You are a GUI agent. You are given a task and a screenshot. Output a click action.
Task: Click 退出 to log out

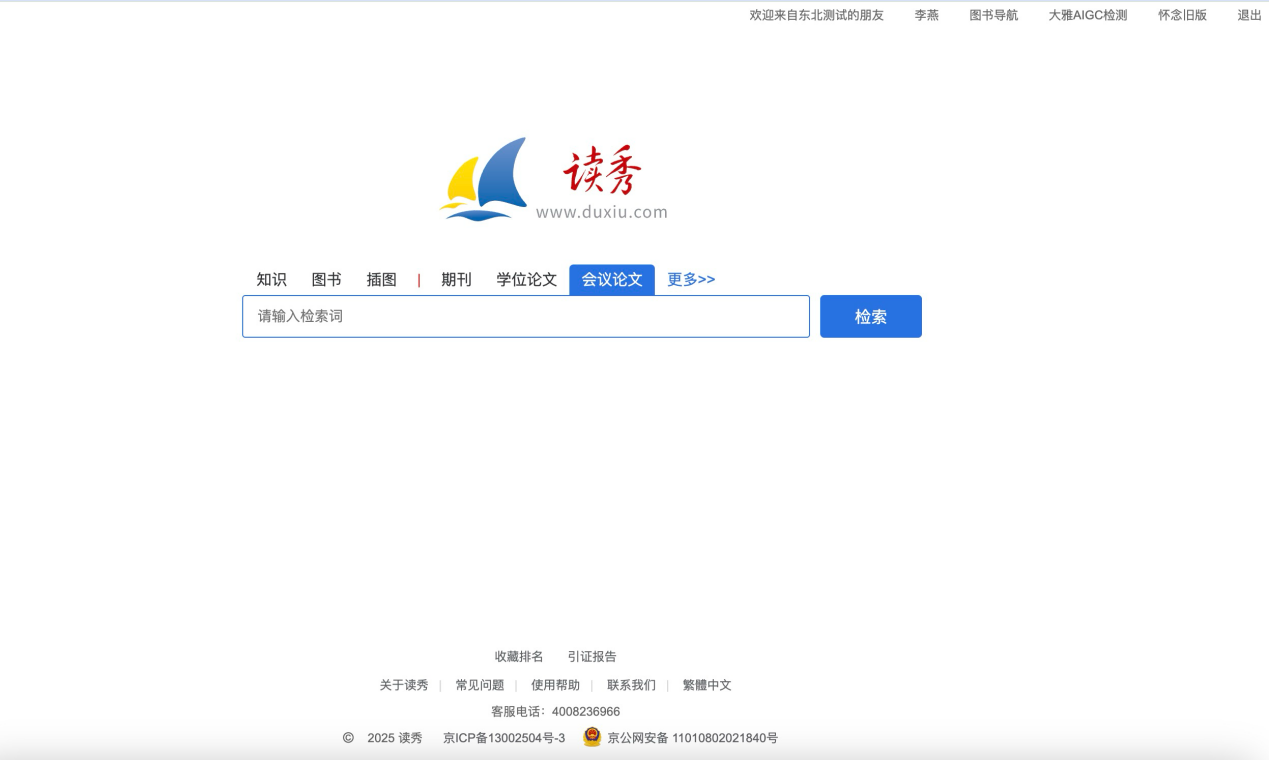click(1249, 15)
